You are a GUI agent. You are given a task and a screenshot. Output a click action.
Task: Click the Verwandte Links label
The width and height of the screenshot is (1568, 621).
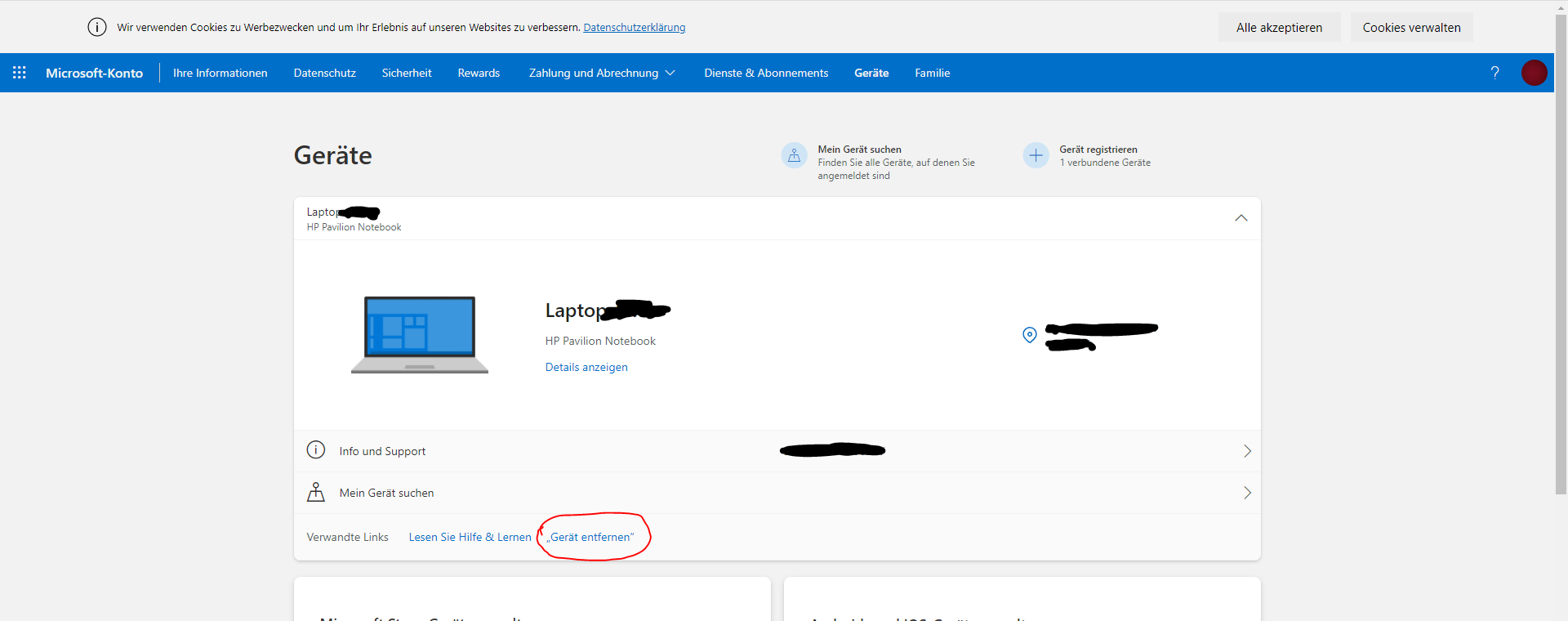[x=348, y=537]
